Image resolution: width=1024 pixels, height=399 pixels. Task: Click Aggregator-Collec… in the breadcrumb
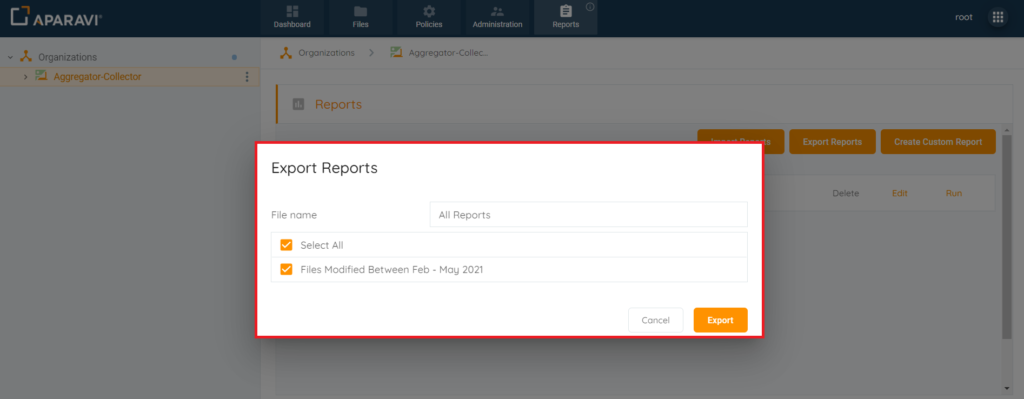tap(448, 53)
